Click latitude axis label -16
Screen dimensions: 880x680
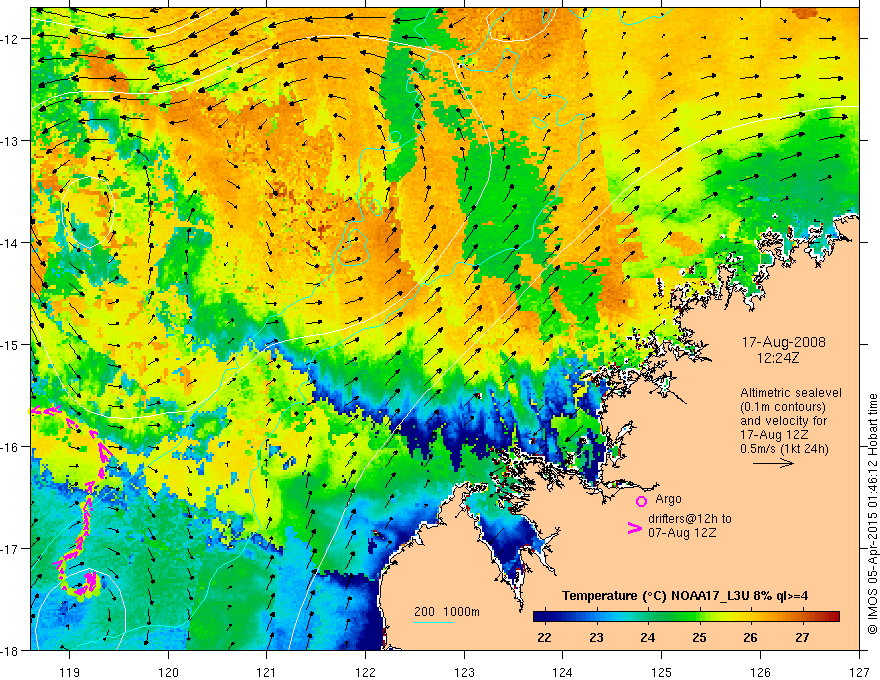[x=10, y=447]
